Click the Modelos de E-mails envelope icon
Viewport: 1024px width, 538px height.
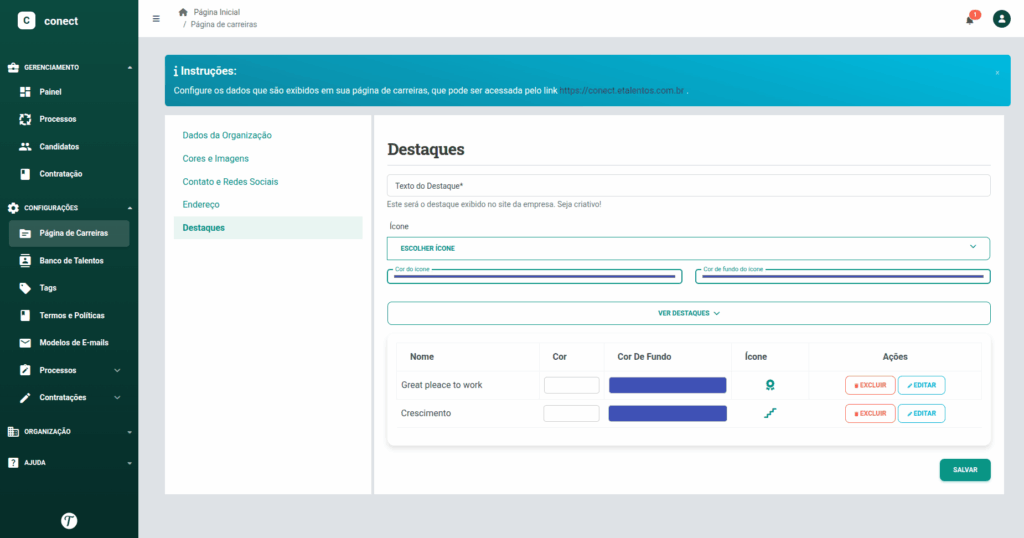pos(25,343)
